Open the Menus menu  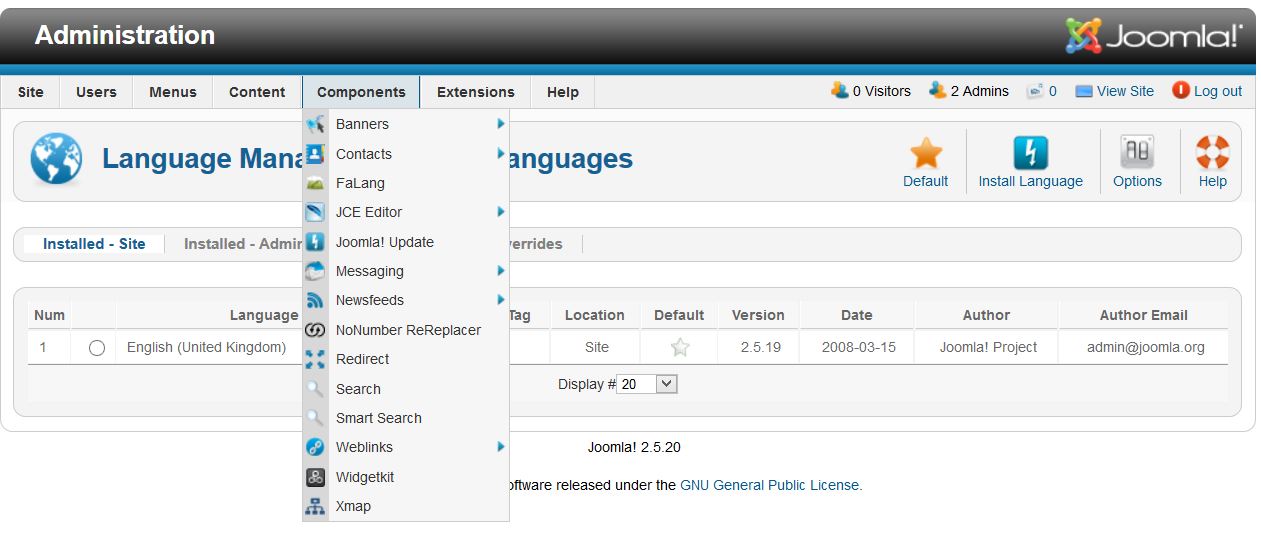pos(173,92)
